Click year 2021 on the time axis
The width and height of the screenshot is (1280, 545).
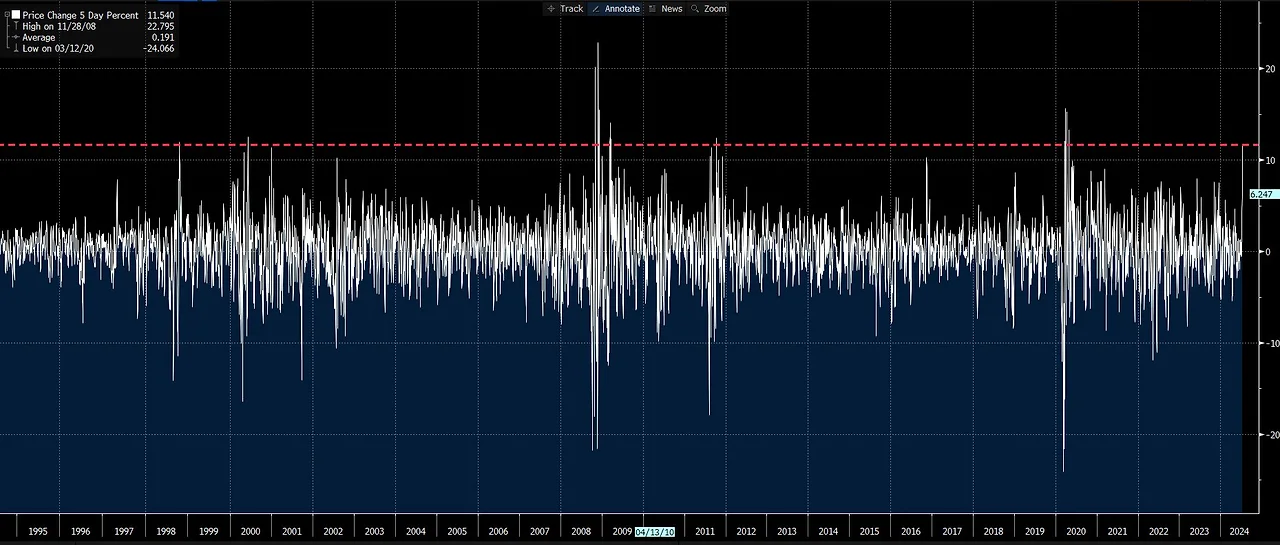(1117, 532)
